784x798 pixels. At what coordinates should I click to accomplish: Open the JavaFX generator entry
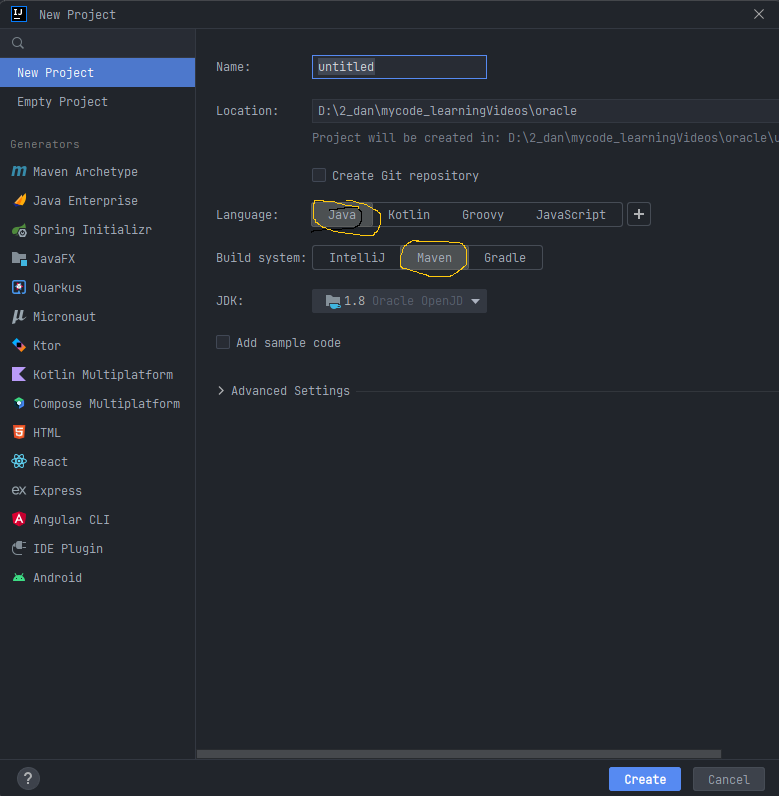98,259
